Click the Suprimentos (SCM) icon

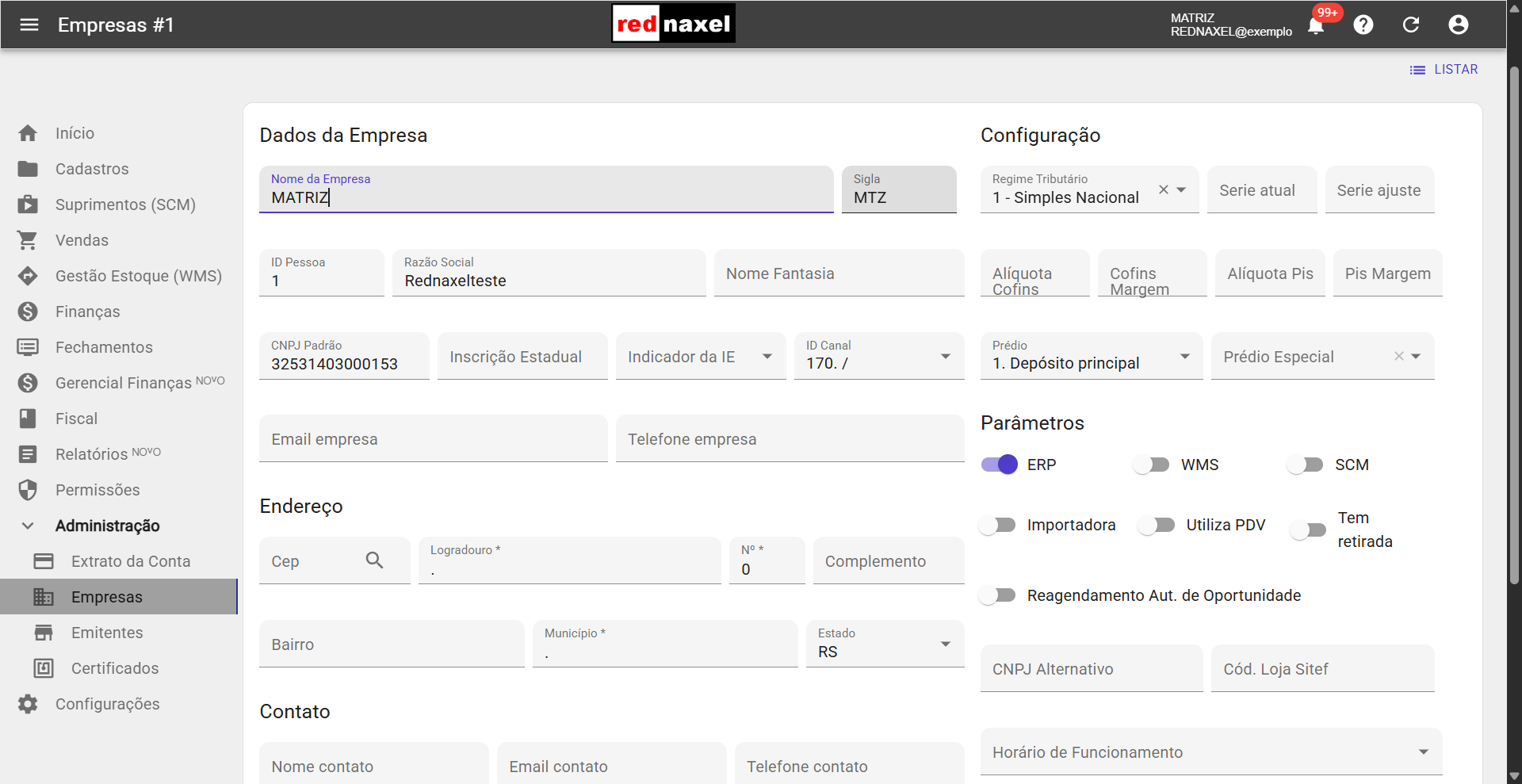click(28, 205)
